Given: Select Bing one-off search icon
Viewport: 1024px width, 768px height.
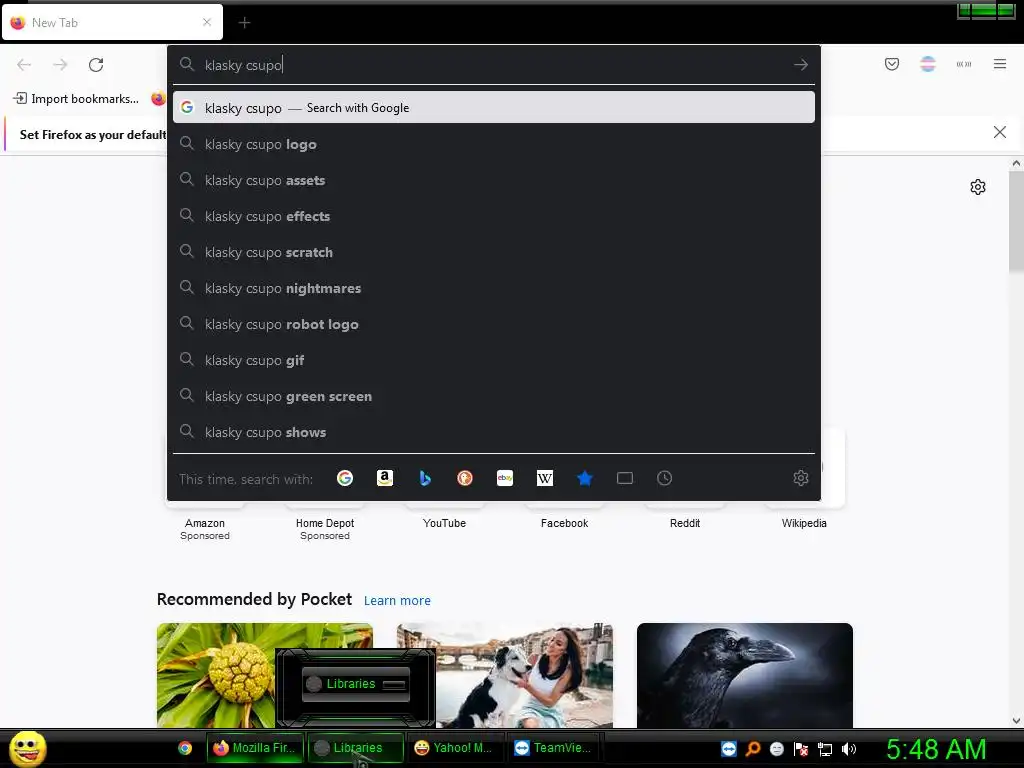Looking at the screenshot, I should coord(425,478).
